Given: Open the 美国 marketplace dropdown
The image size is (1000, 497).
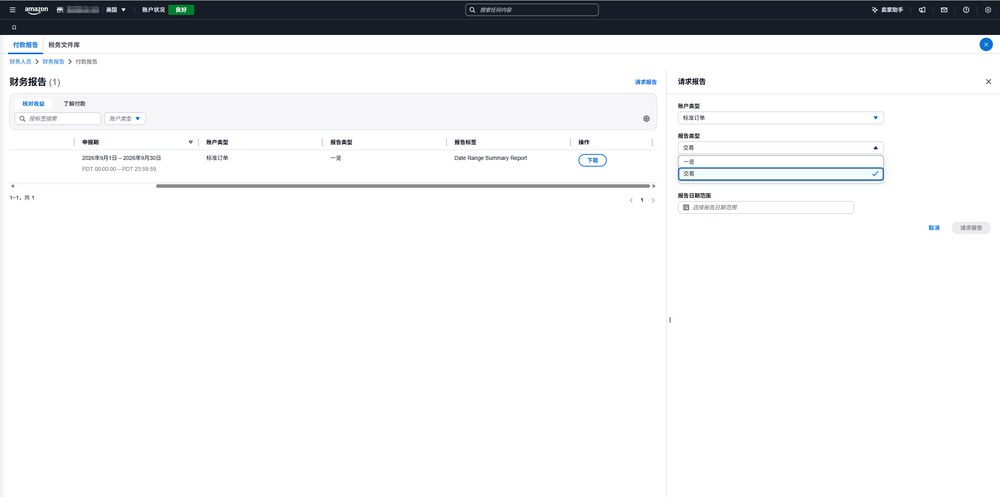Looking at the screenshot, I should (x=115, y=10).
